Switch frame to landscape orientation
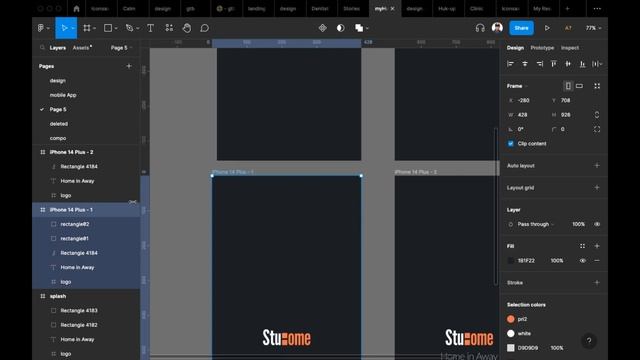The image size is (640, 360). tap(579, 86)
